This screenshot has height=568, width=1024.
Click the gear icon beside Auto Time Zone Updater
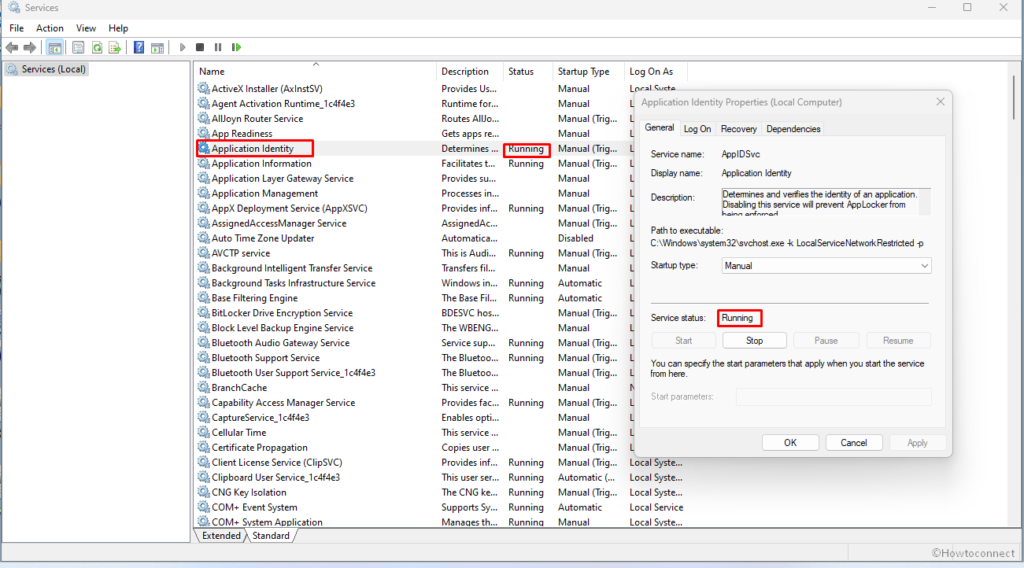point(204,238)
